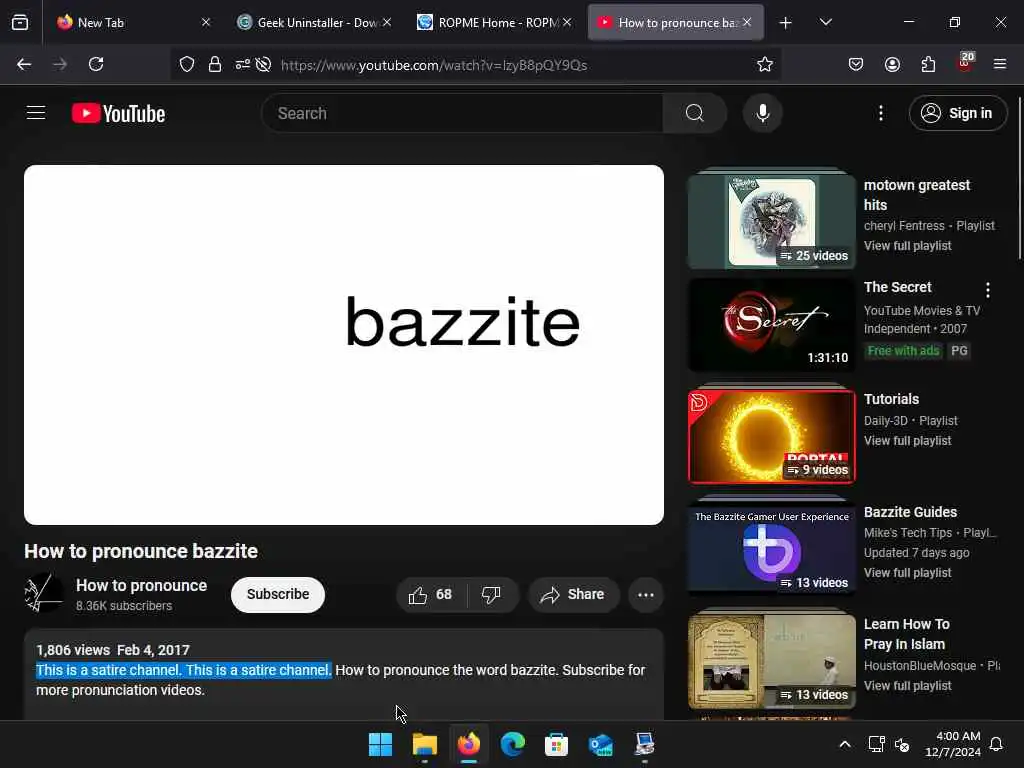The width and height of the screenshot is (1024, 768).
Task: Click the video title How to pronounce bazzite
Action: (x=141, y=551)
